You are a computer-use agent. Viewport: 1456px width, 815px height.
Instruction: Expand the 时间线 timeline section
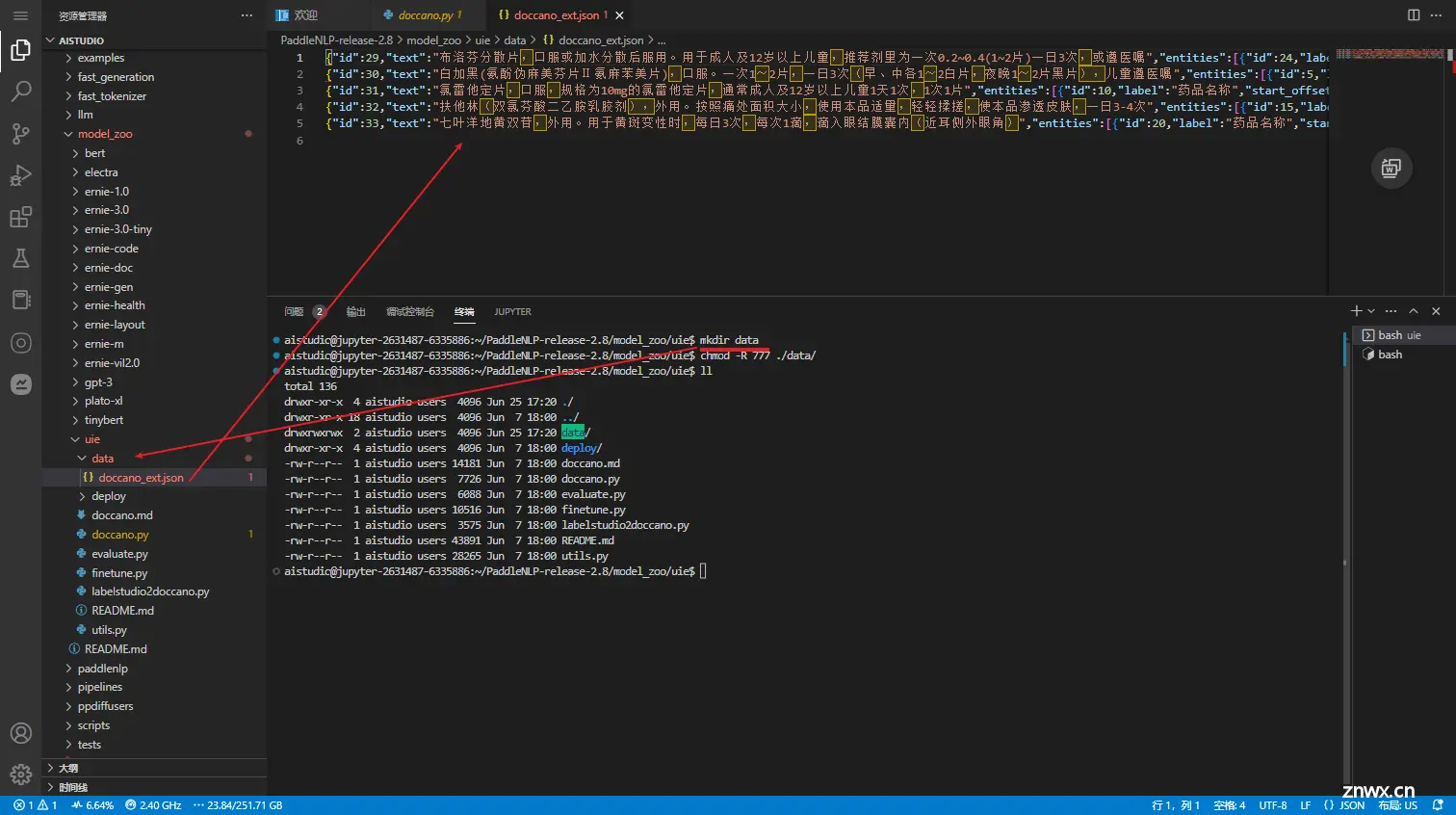point(154,787)
